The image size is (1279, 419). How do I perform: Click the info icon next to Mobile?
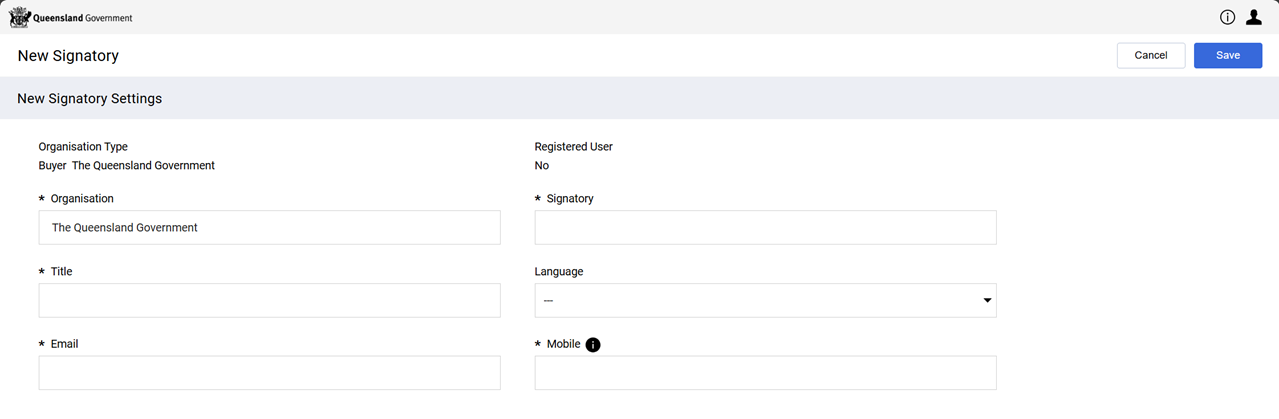click(593, 345)
